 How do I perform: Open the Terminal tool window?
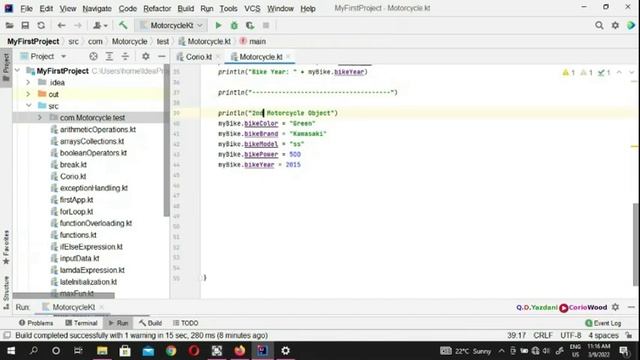[81, 323]
